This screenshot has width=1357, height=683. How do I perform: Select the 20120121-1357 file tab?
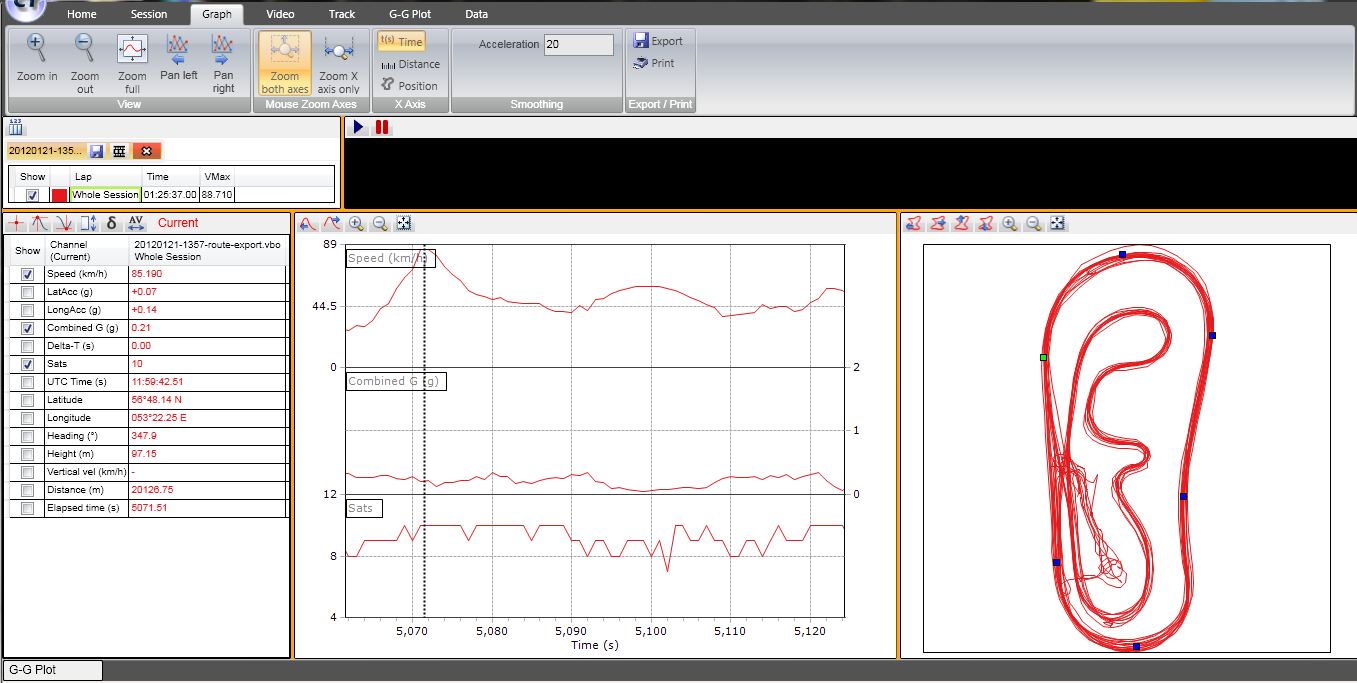click(x=45, y=151)
